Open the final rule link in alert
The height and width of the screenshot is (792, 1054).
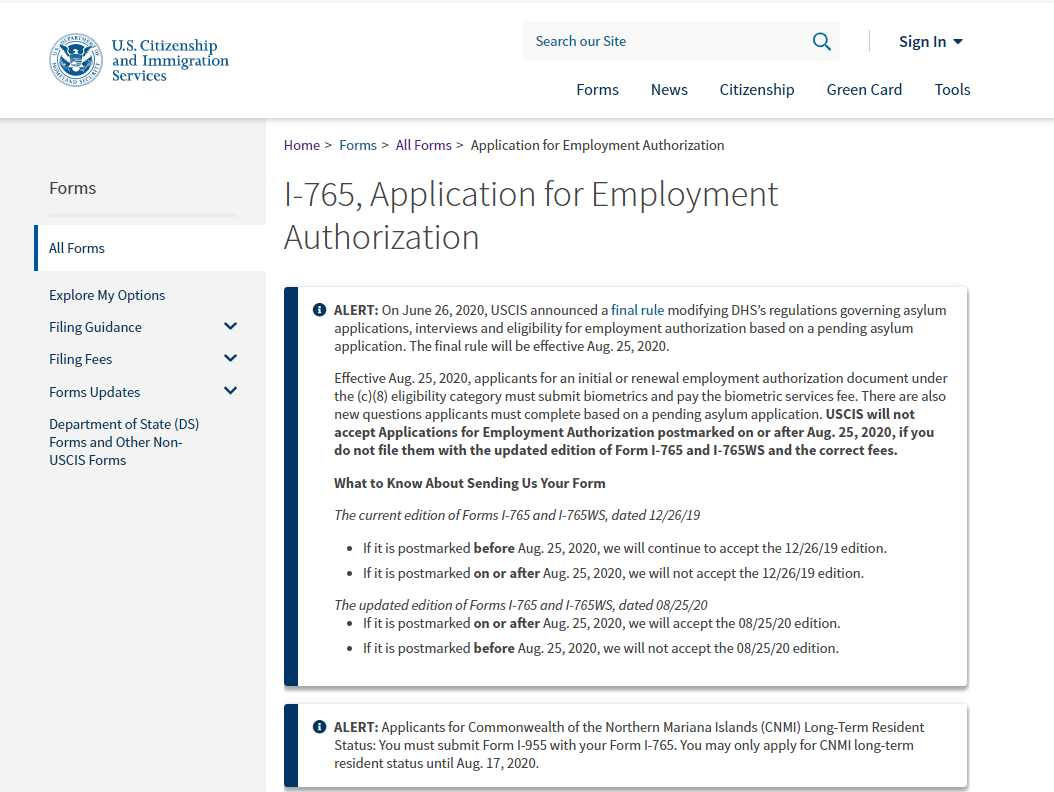click(x=637, y=310)
